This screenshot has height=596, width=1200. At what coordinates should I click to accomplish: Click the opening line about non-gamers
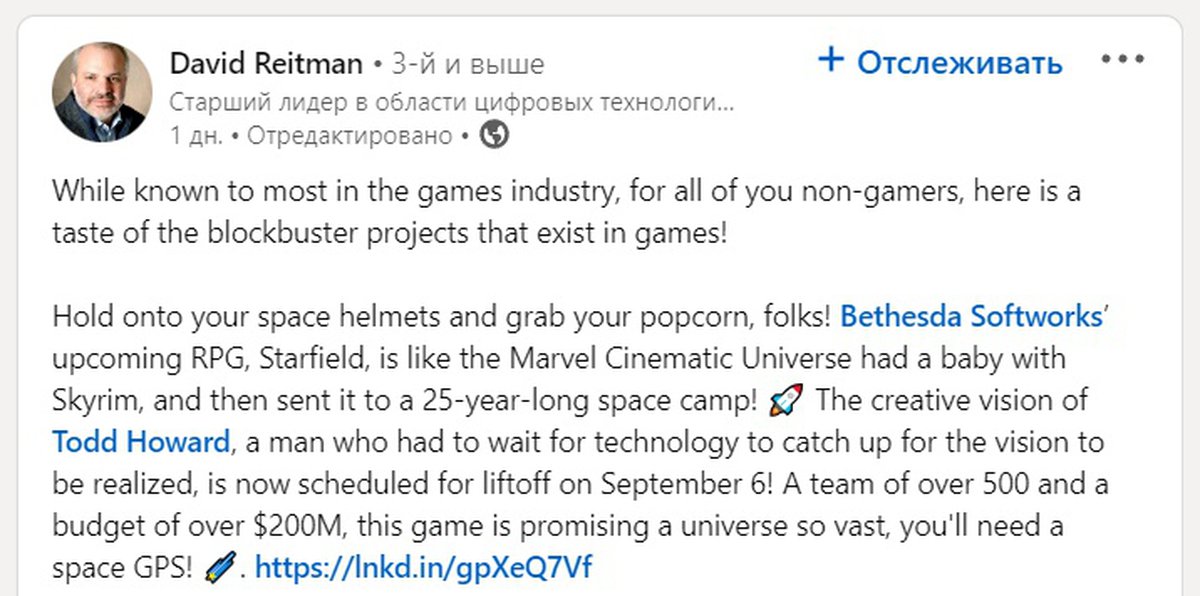[x=565, y=190]
